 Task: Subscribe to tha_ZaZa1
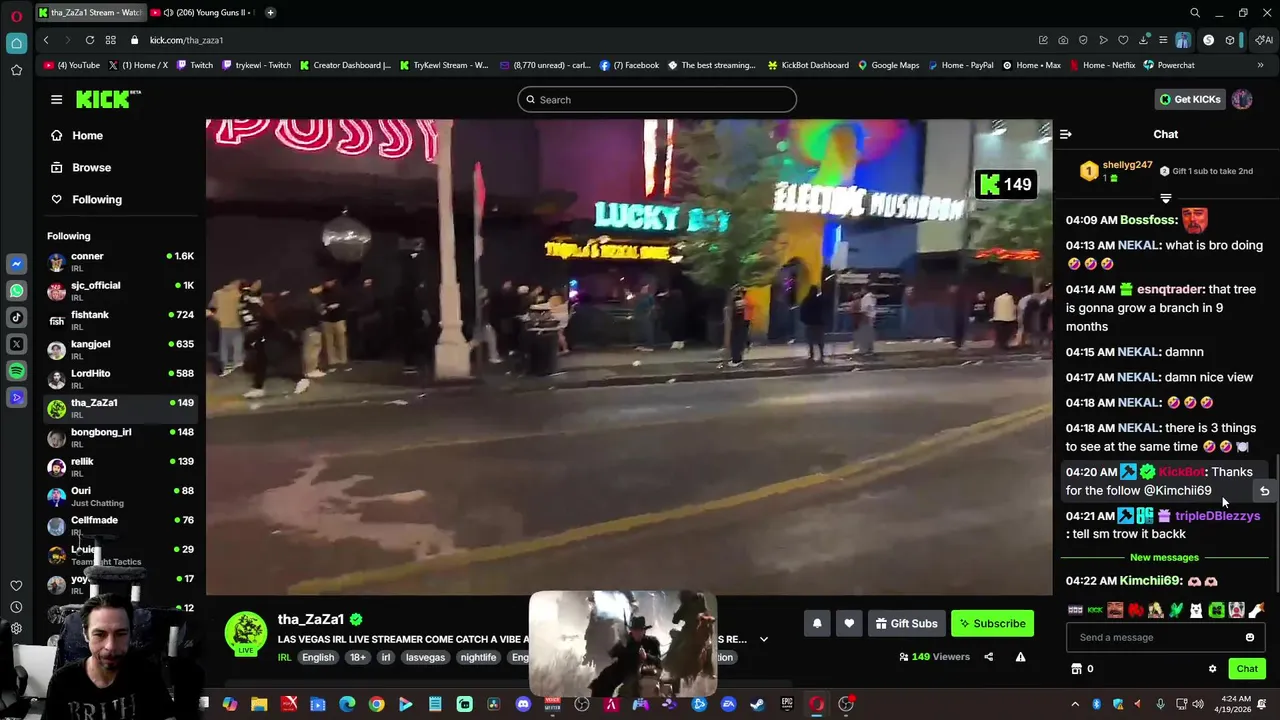point(992,623)
